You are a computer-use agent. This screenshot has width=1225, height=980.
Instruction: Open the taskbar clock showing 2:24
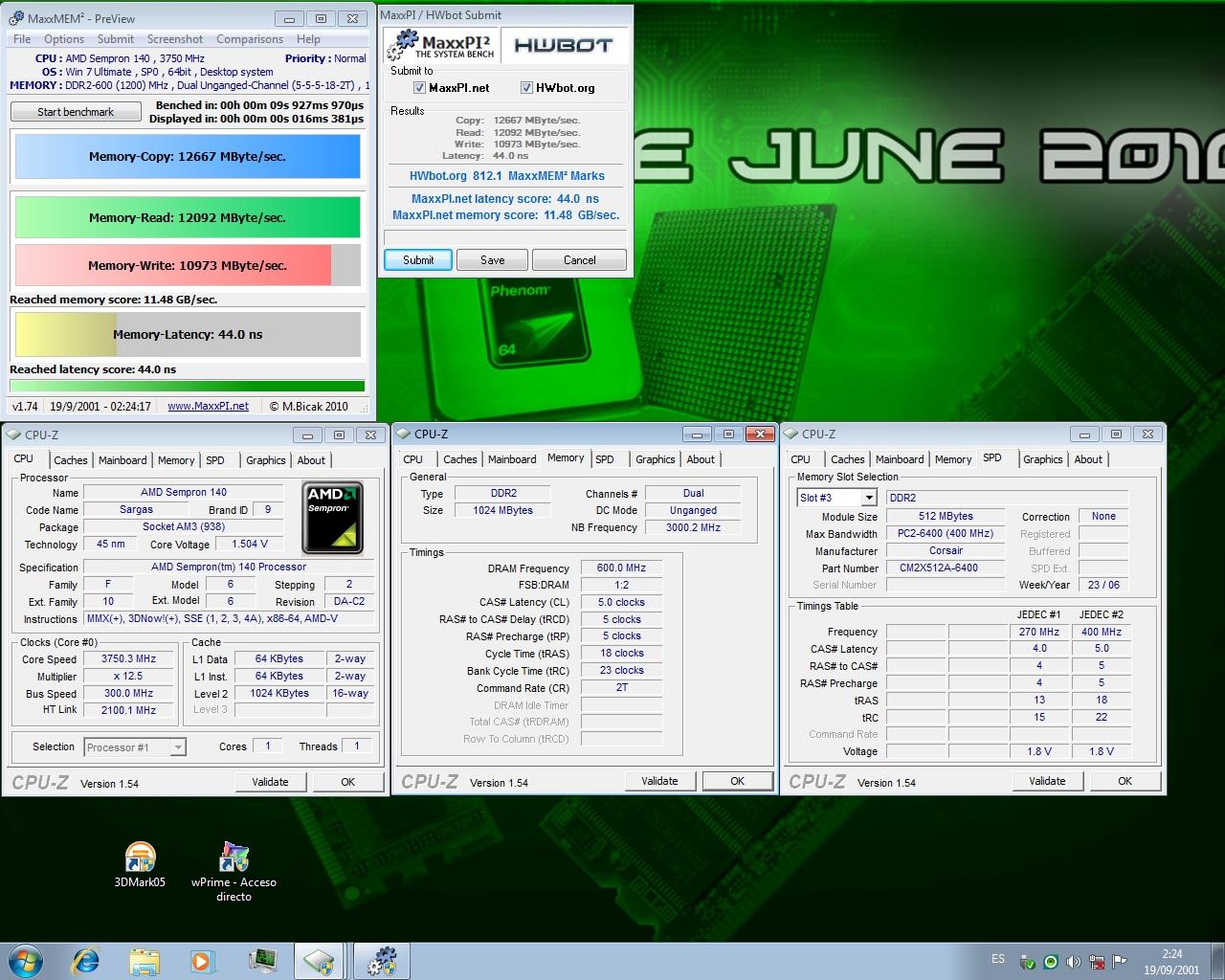pyautogui.click(x=1172, y=962)
